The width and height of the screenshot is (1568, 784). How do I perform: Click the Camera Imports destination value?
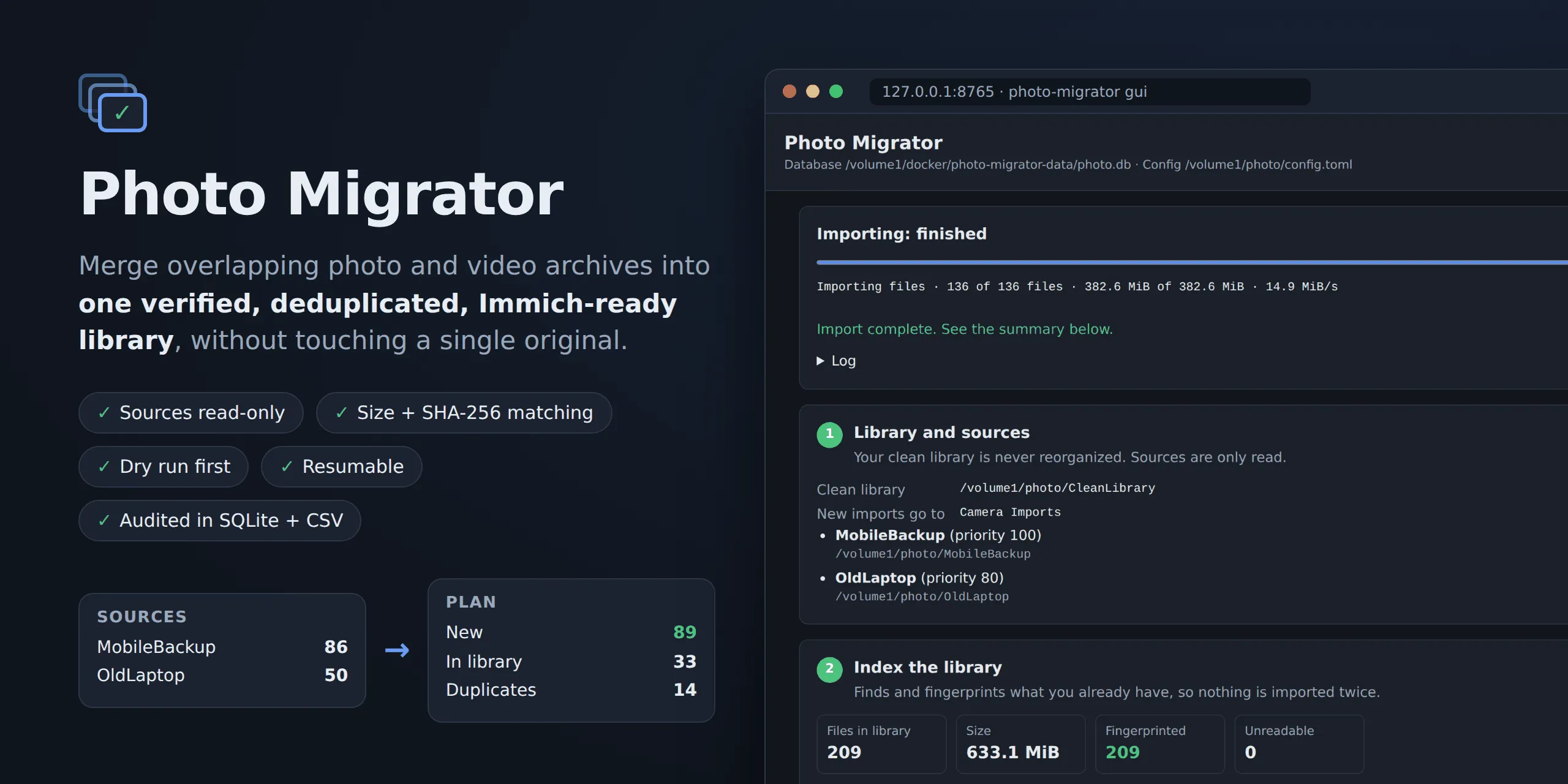pos(1010,512)
